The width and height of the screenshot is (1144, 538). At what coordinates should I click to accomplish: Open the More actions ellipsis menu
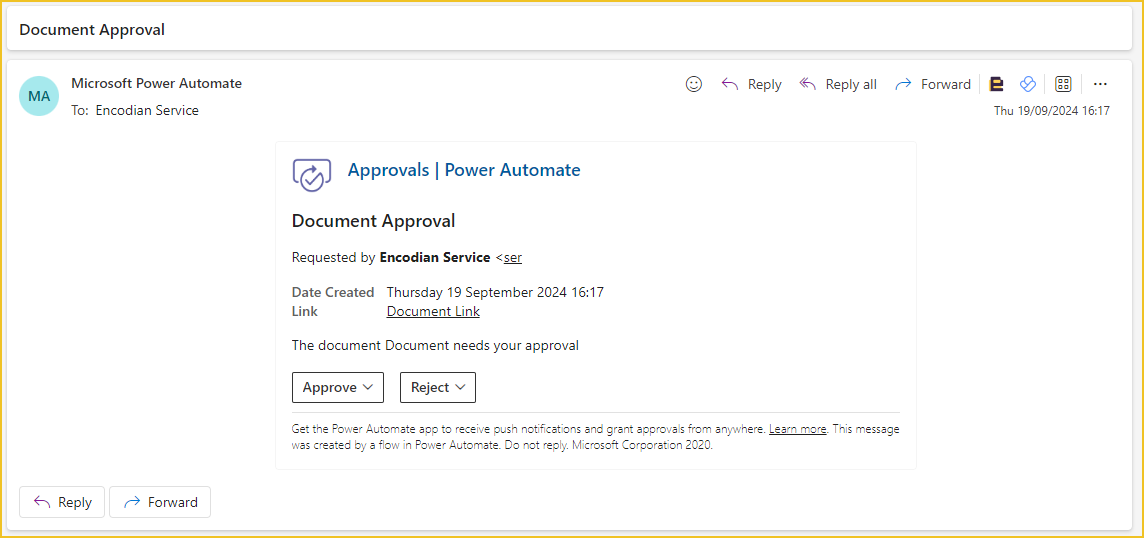tap(1100, 84)
